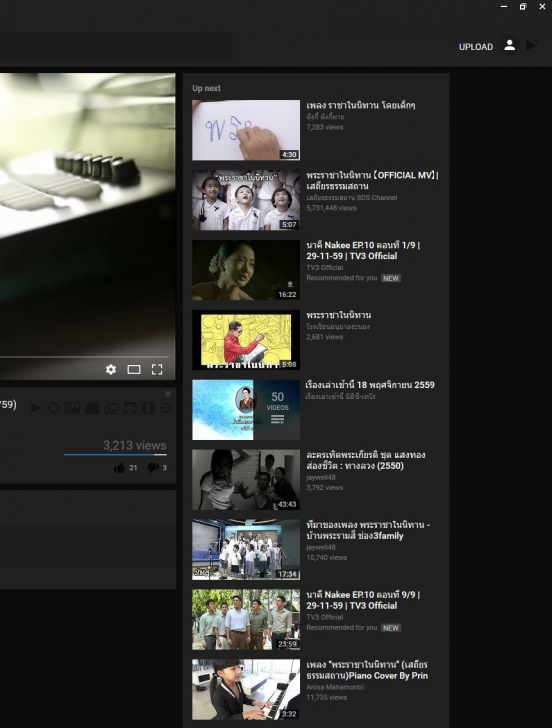Click 'TV3 Official' channel under Nakee 1/9
The image size is (552, 728).
click(x=325, y=268)
